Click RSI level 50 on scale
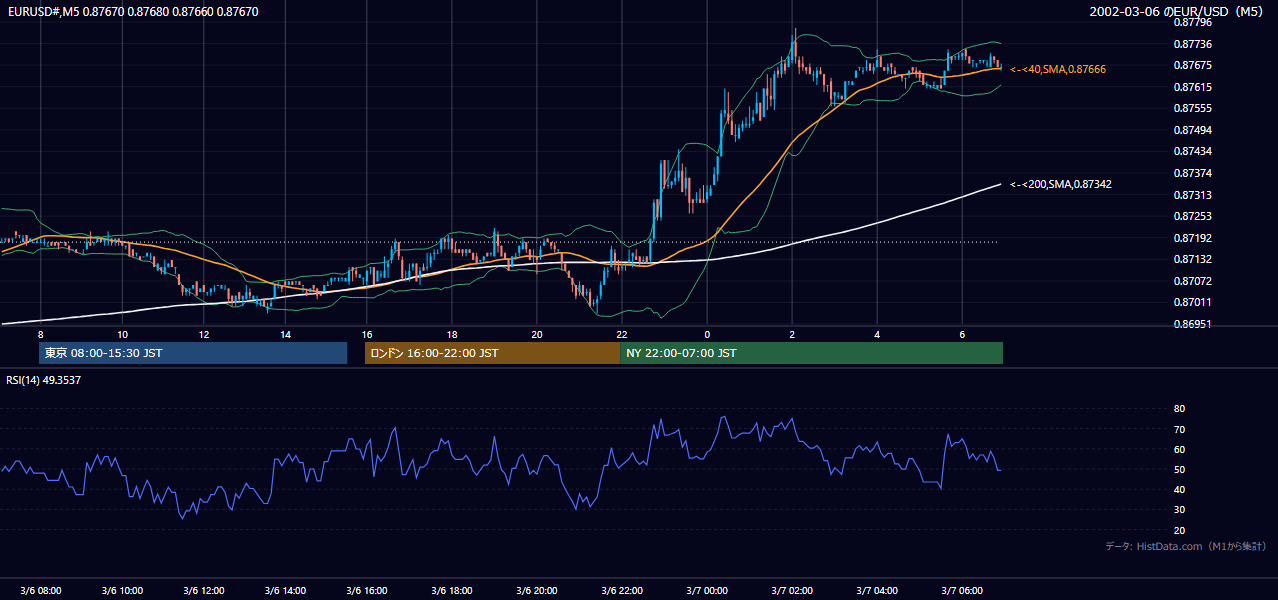Image resolution: width=1278 pixels, height=600 pixels. (x=1179, y=469)
